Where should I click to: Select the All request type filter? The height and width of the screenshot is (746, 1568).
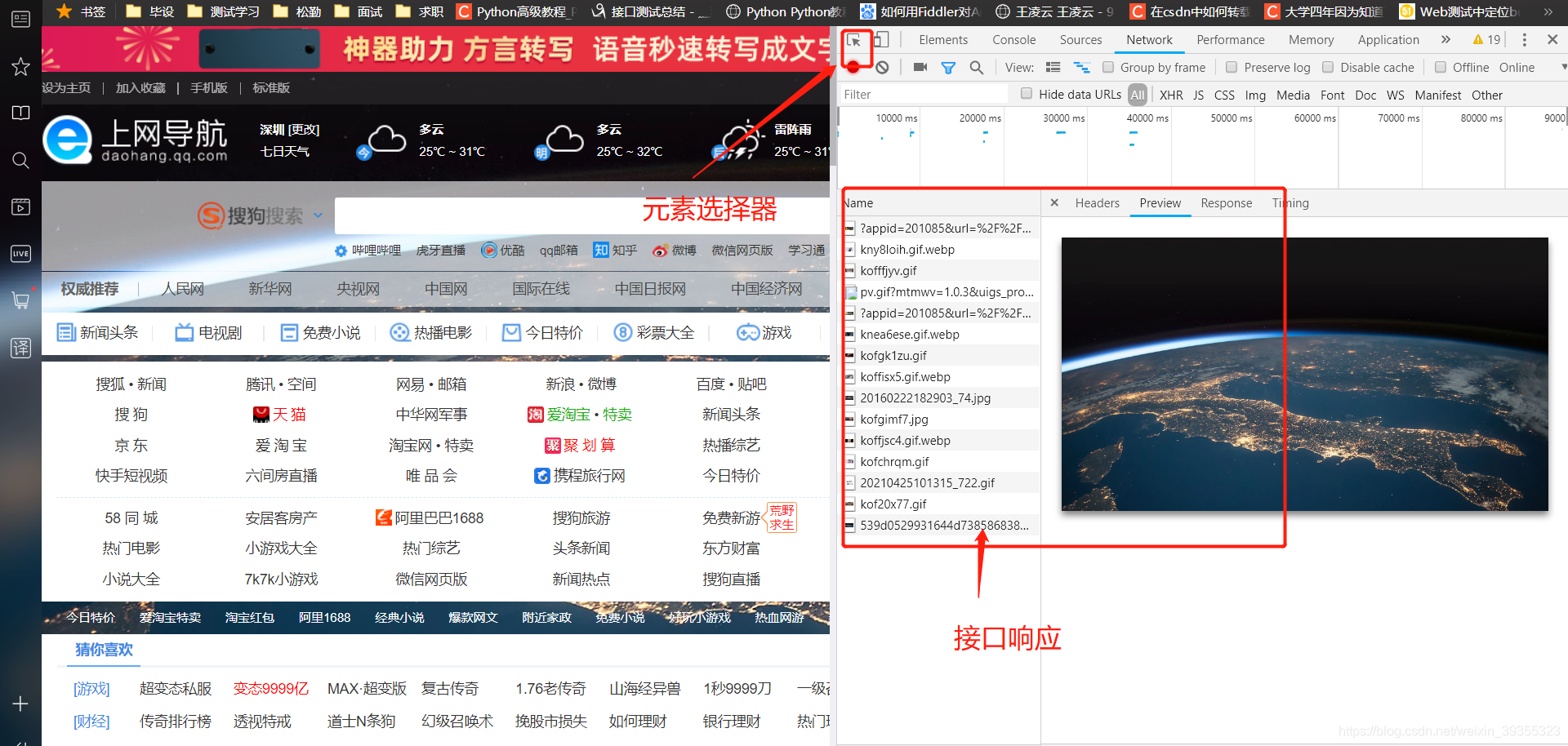(x=1138, y=95)
